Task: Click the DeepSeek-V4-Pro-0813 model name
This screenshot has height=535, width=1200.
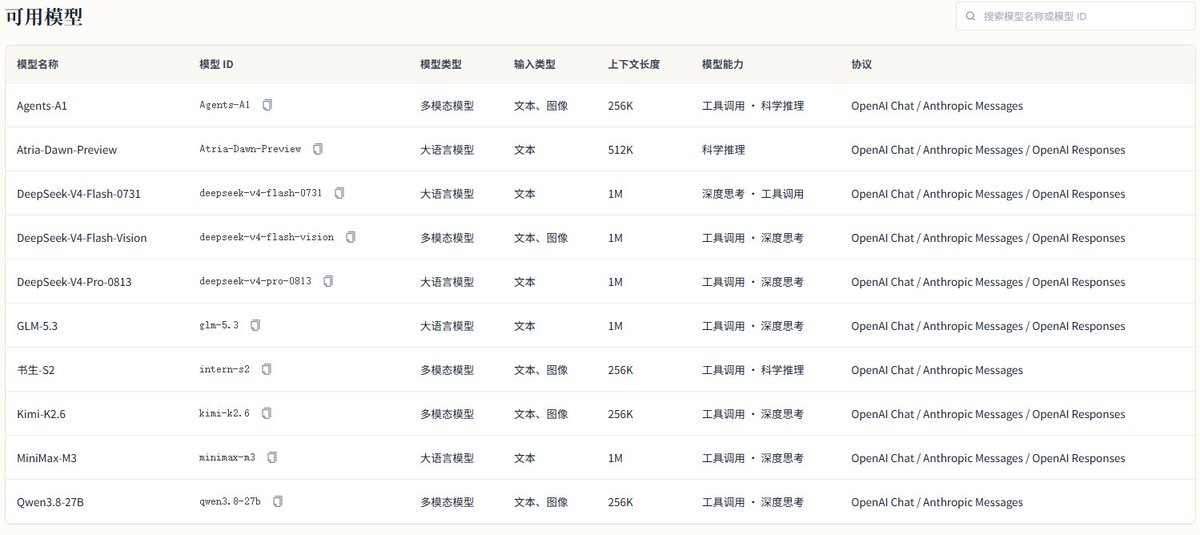Action: tap(74, 281)
